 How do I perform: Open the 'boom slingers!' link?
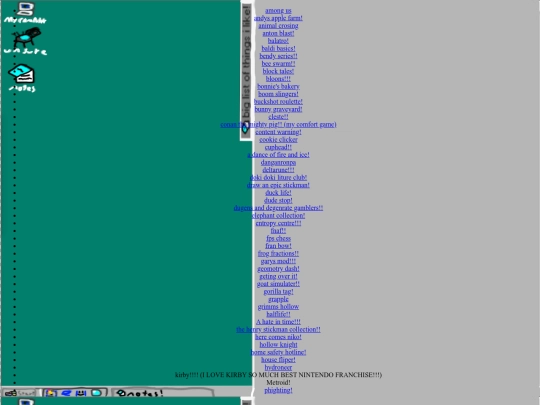click(278, 94)
